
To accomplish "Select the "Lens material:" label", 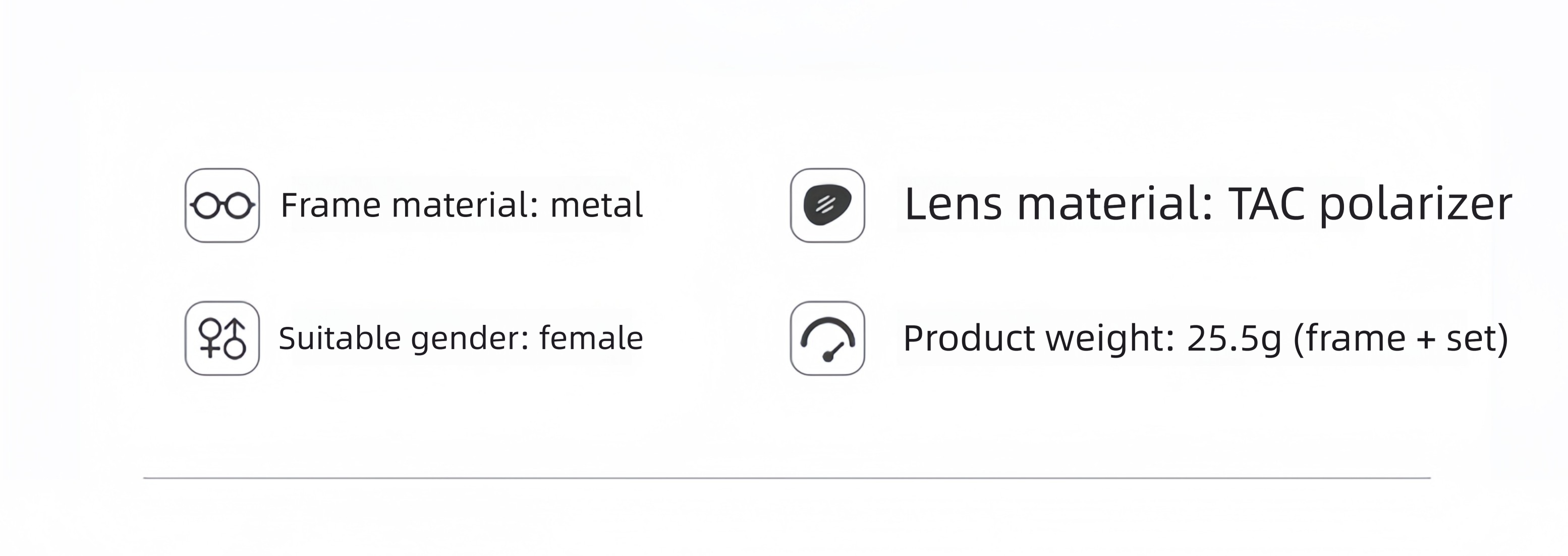I will [x=1059, y=203].
